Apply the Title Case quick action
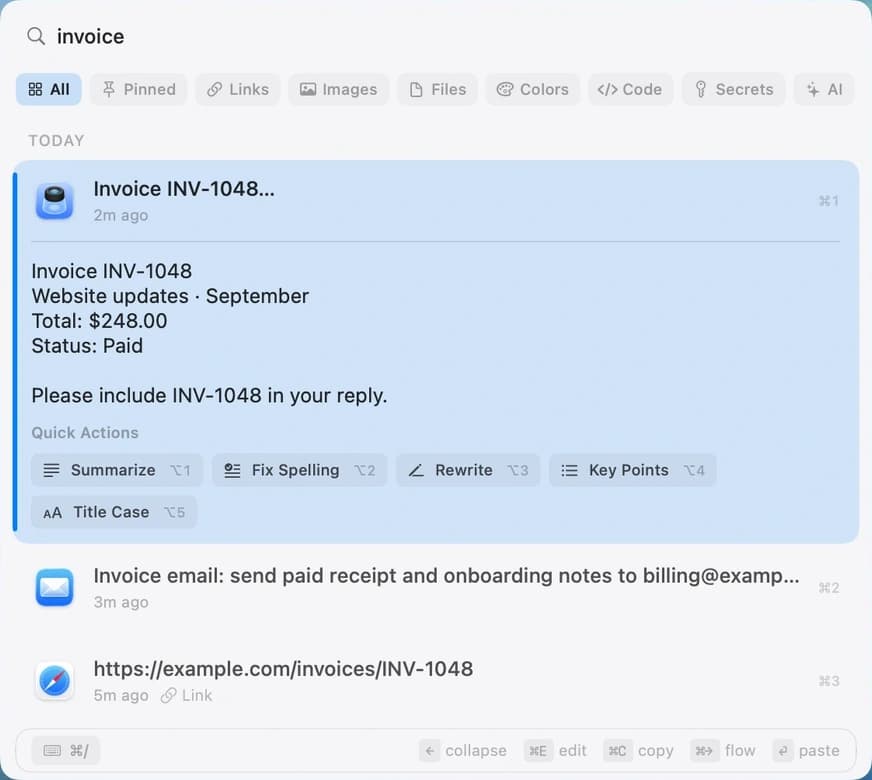 pos(113,512)
